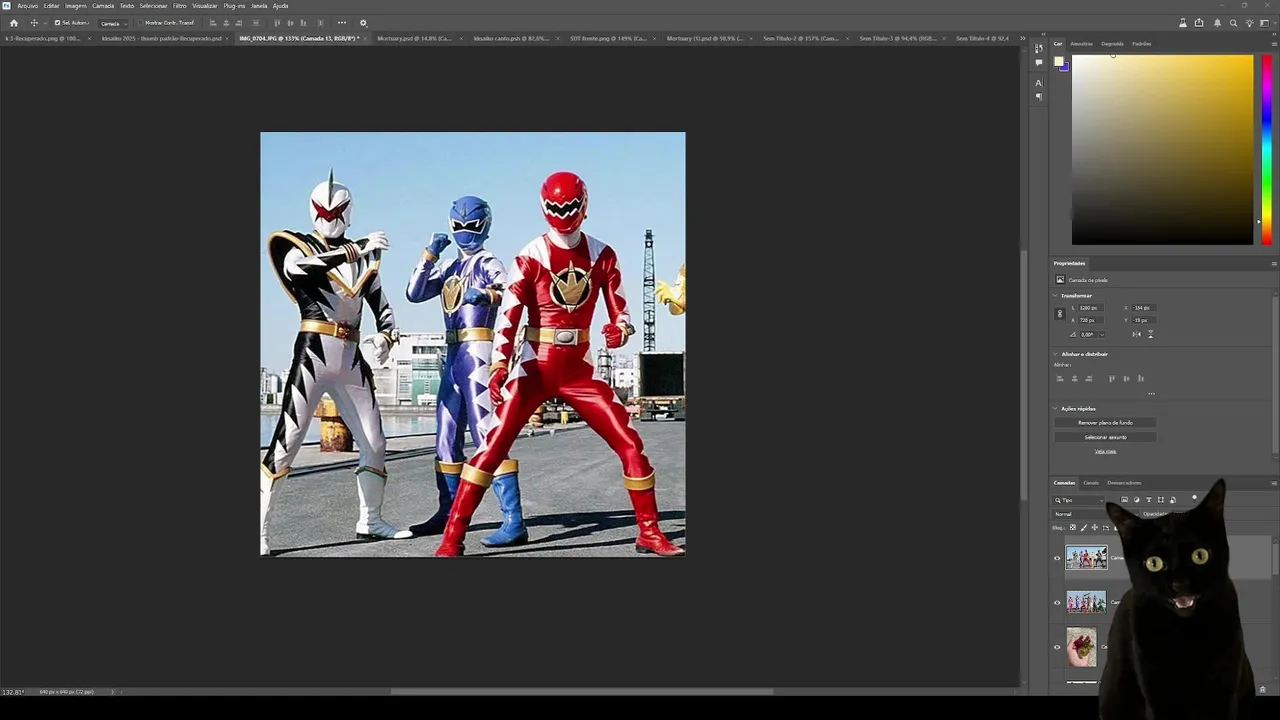Filter layers by type layer icon
The image size is (1280, 720).
[1148, 500]
